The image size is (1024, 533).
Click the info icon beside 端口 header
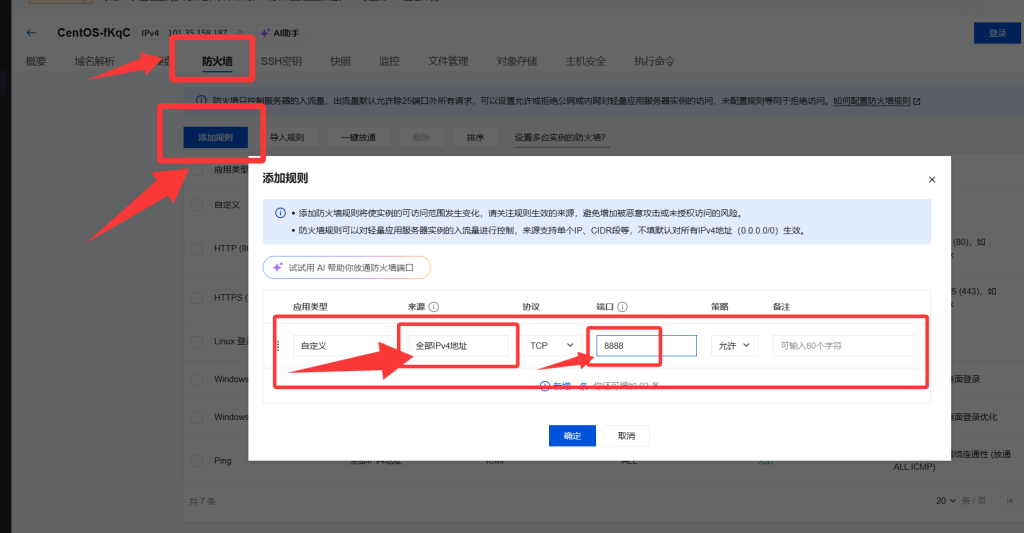click(x=622, y=307)
